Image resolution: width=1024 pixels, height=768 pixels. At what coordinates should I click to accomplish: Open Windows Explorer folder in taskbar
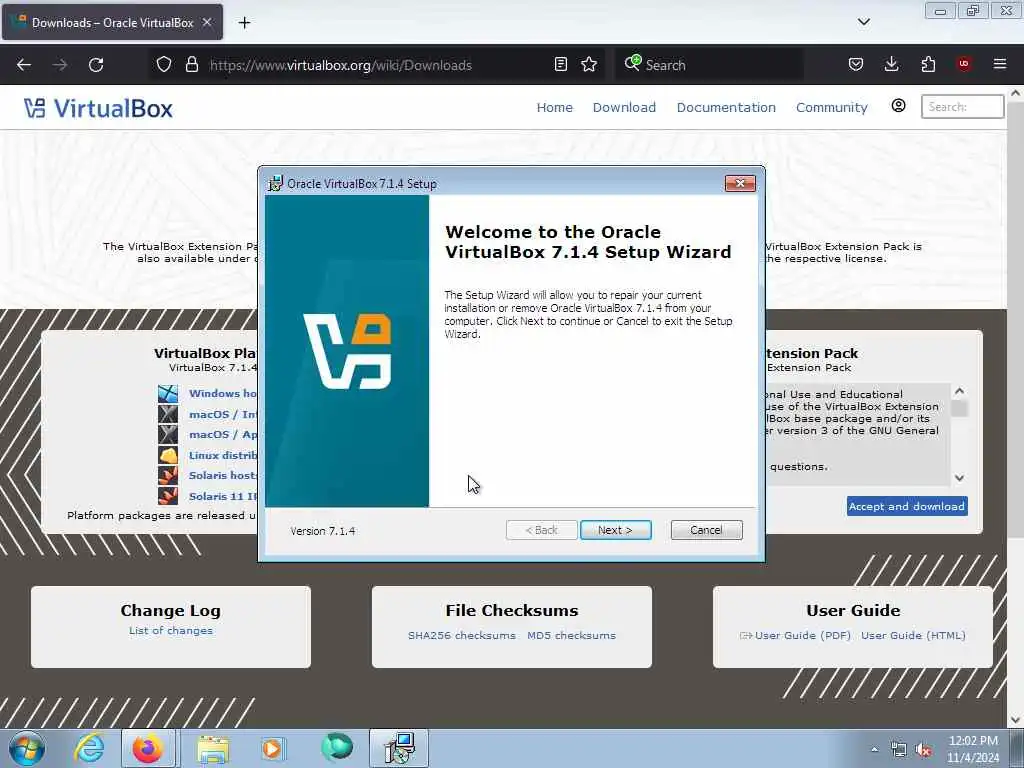213,749
